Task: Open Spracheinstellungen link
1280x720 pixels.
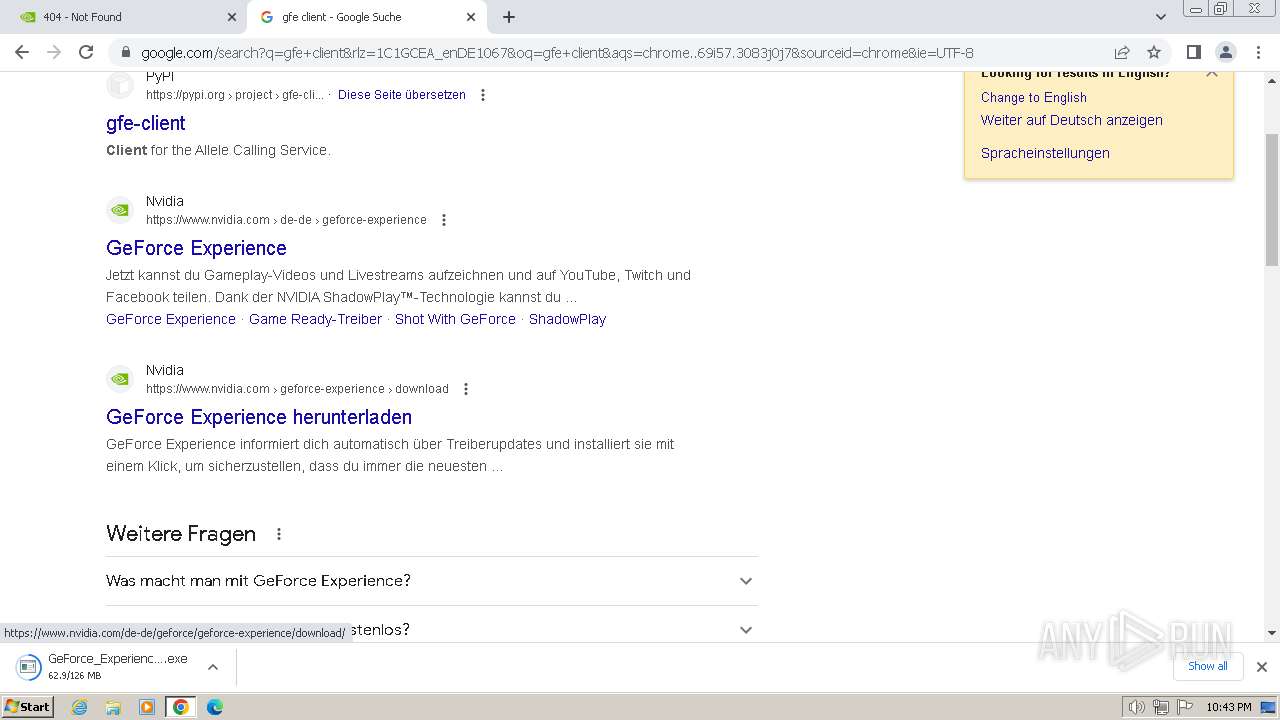Action: (1045, 153)
